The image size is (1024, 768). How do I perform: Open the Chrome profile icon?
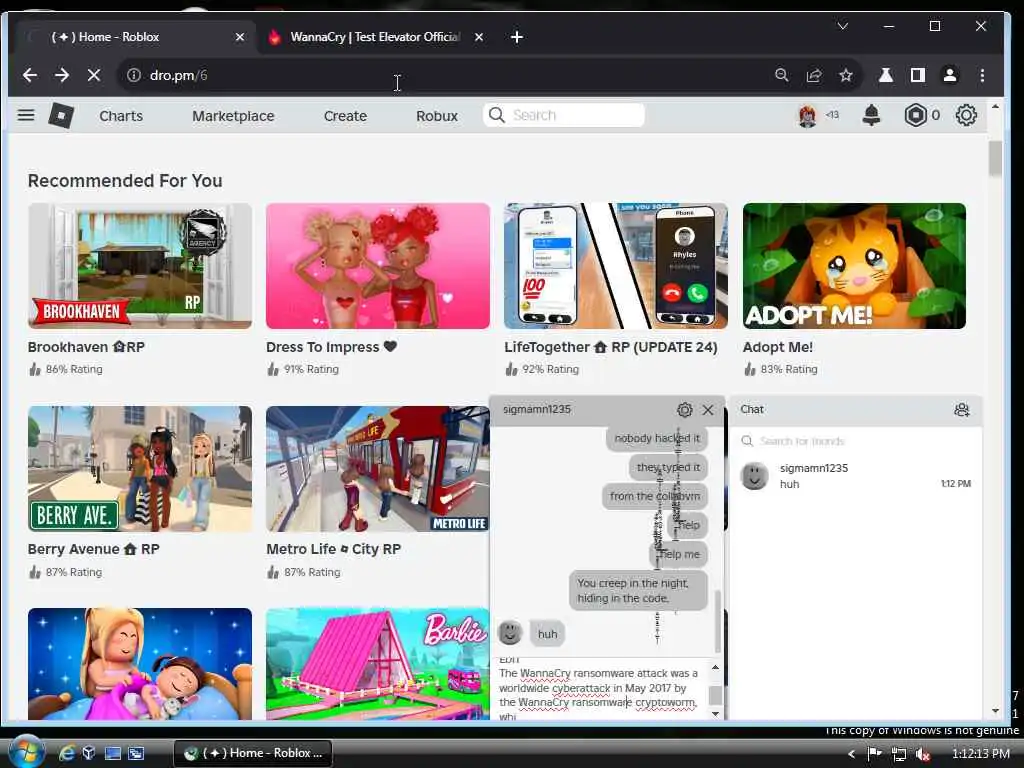pyautogui.click(x=950, y=75)
